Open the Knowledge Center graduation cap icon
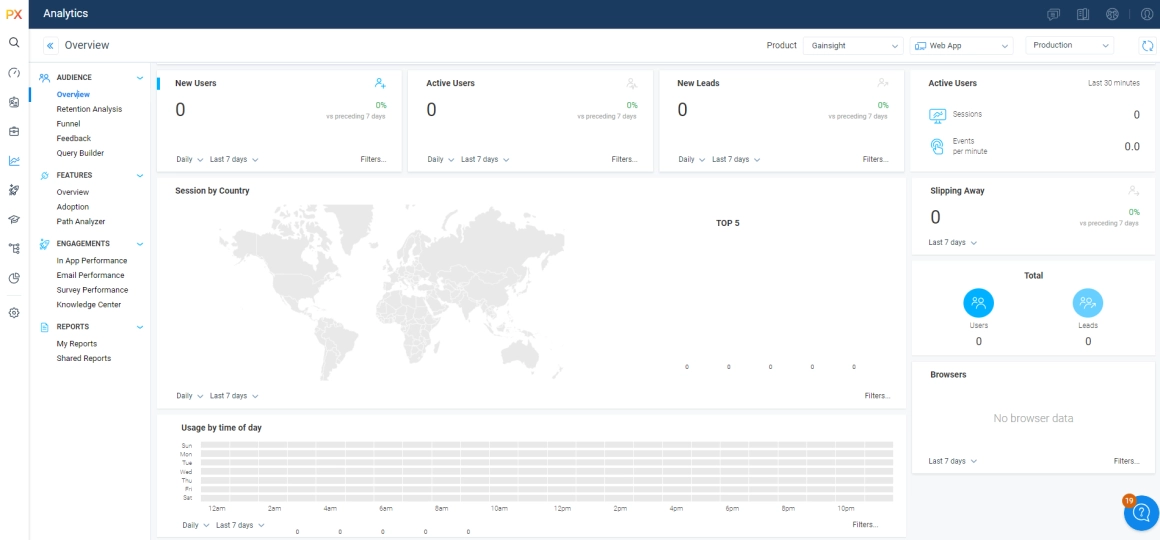The height and width of the screenshot is (540, 1160). [14, 219]
